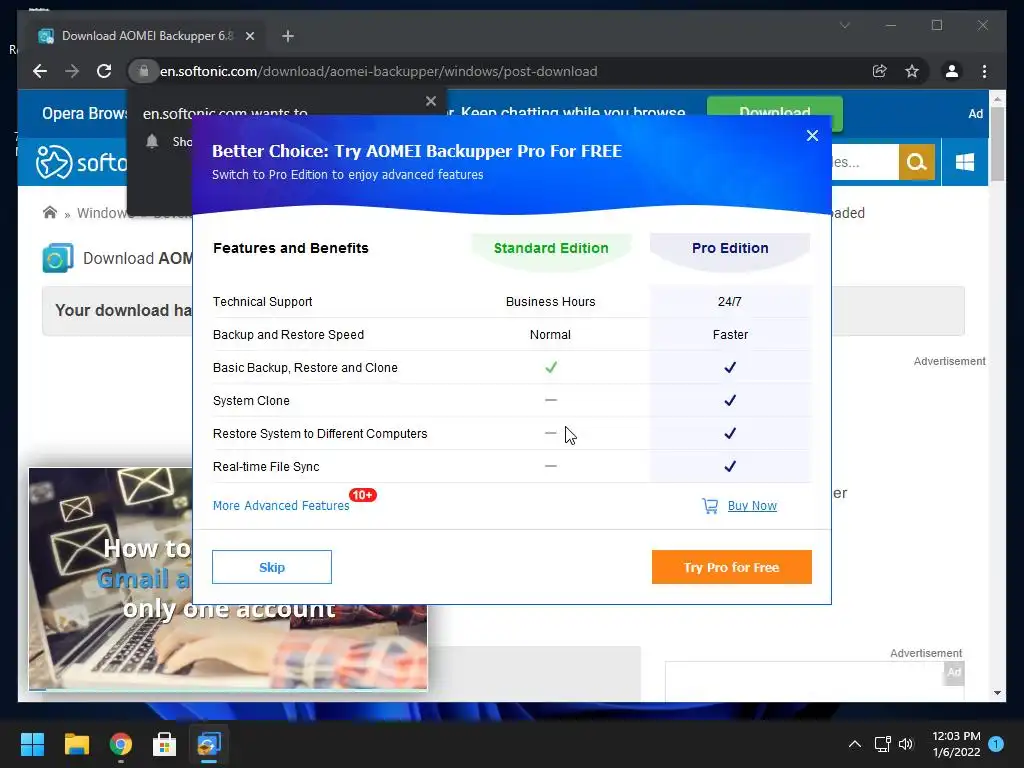Go to Softonic home breadcrumb icon
The height and width of the screenshot is (768, 1024).
(x=50, y=212)
